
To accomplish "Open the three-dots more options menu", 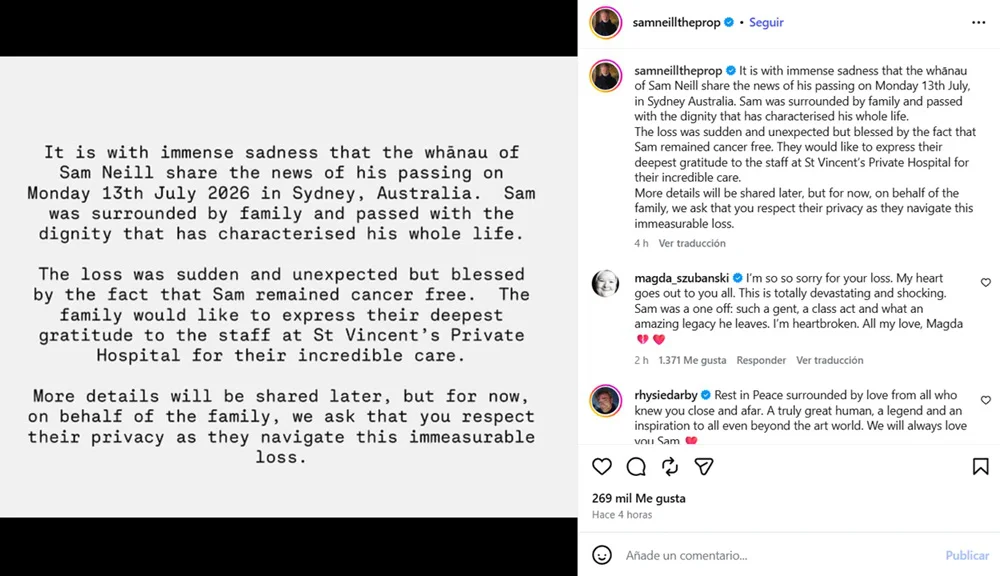I will [978, 22].
